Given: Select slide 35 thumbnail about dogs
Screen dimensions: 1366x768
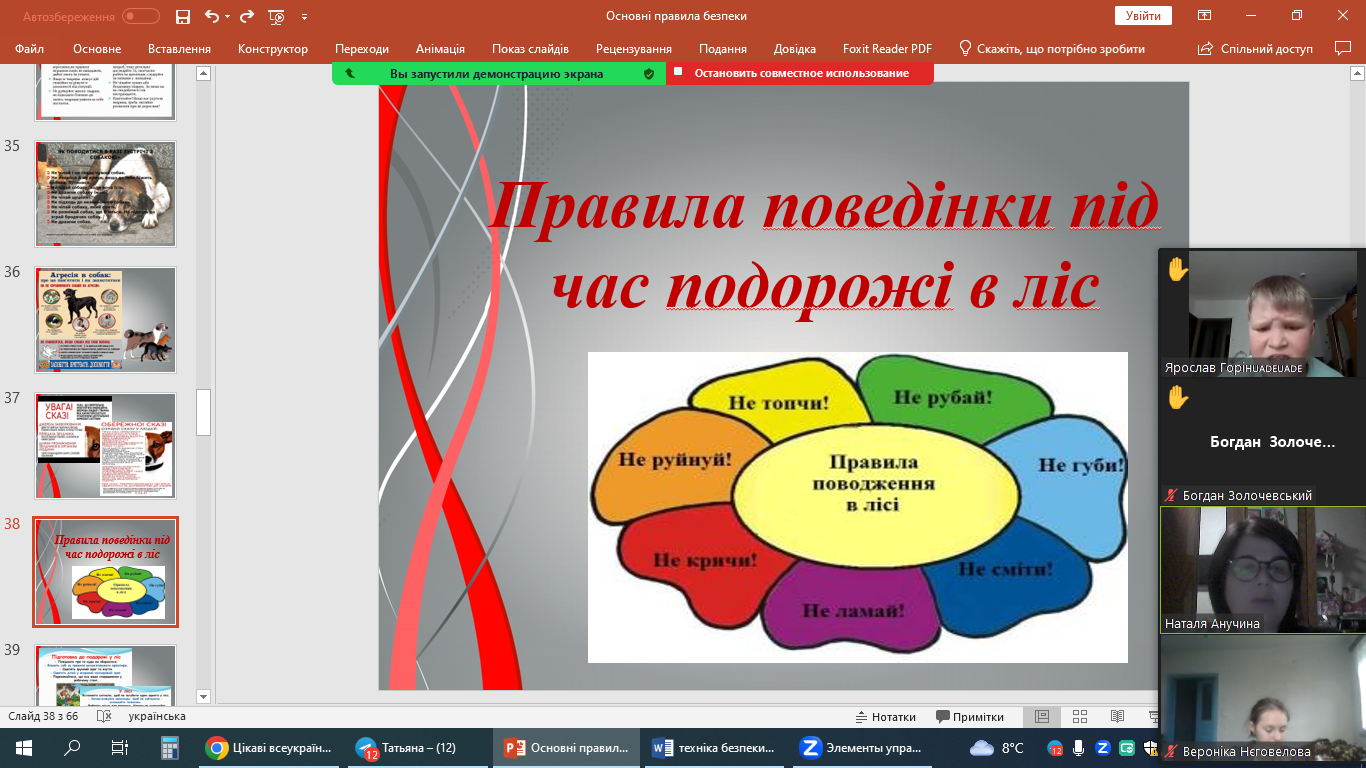Looking at the screenshot, I should pyautogui.click(x=106, y=194).
